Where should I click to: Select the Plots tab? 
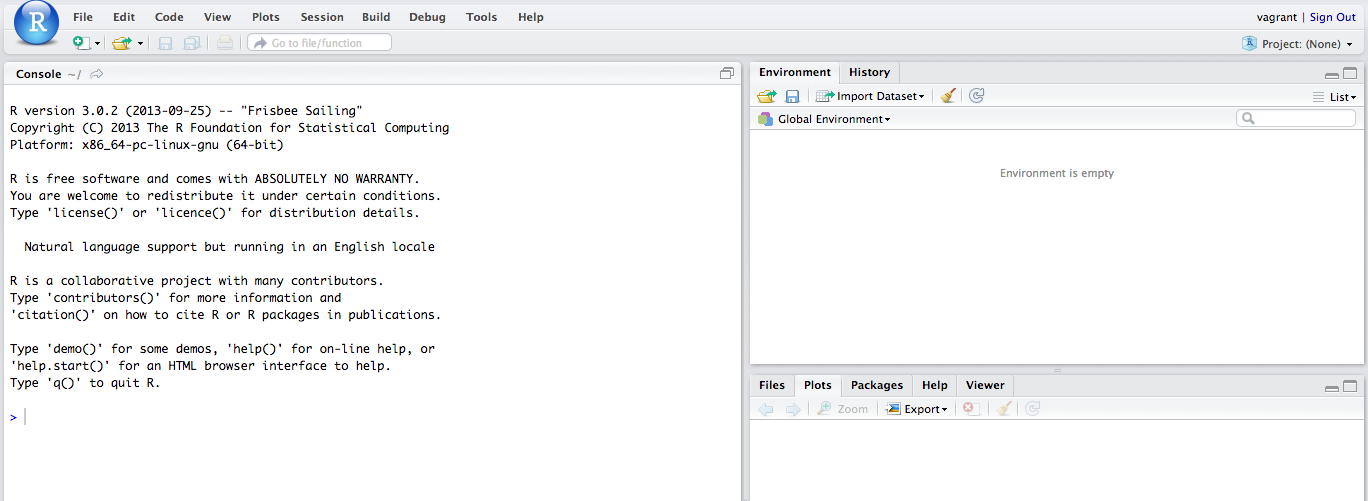click(818, 385)
